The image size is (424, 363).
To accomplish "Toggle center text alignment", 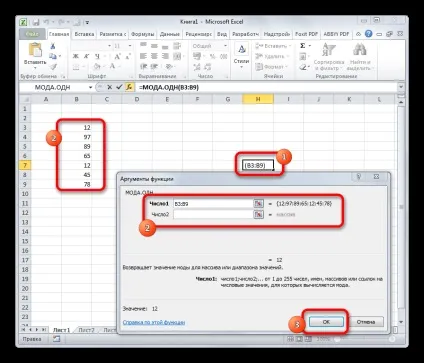I will pos(154,56).
